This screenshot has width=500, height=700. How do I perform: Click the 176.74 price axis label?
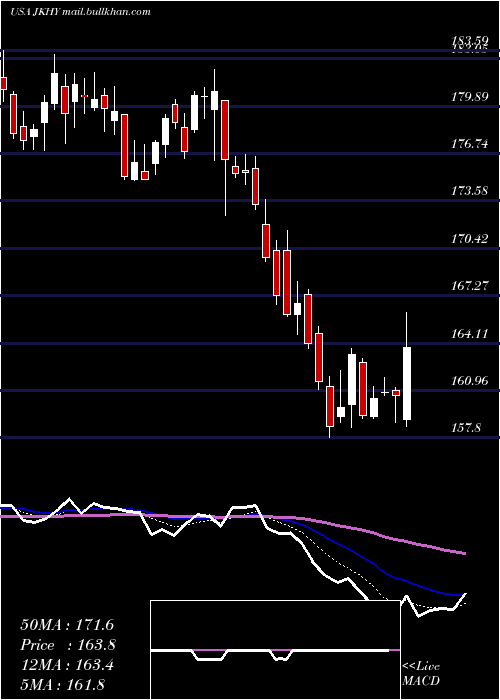(470, 144)
